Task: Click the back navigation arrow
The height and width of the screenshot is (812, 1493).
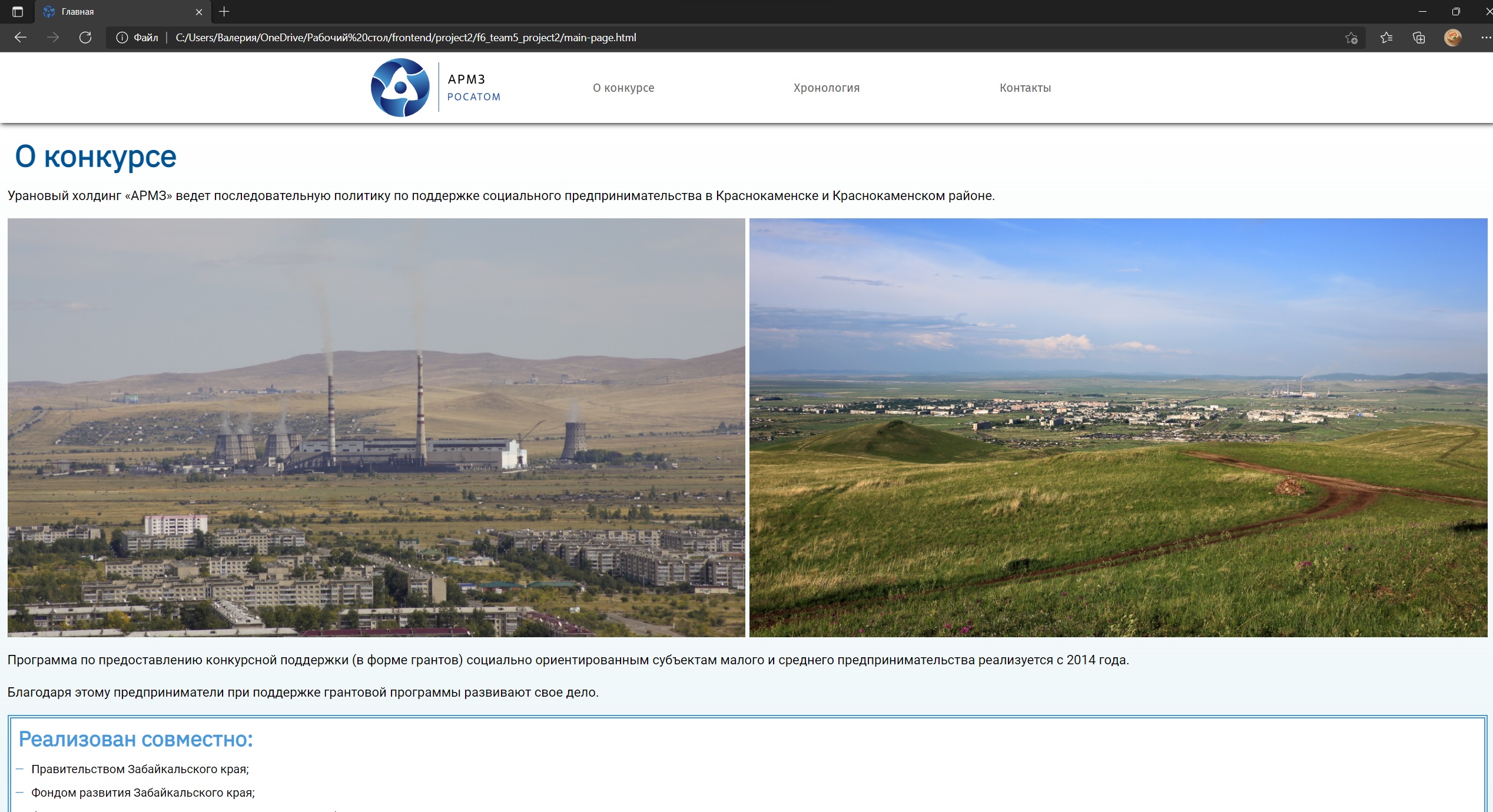Action: click(x=21, y=37)
